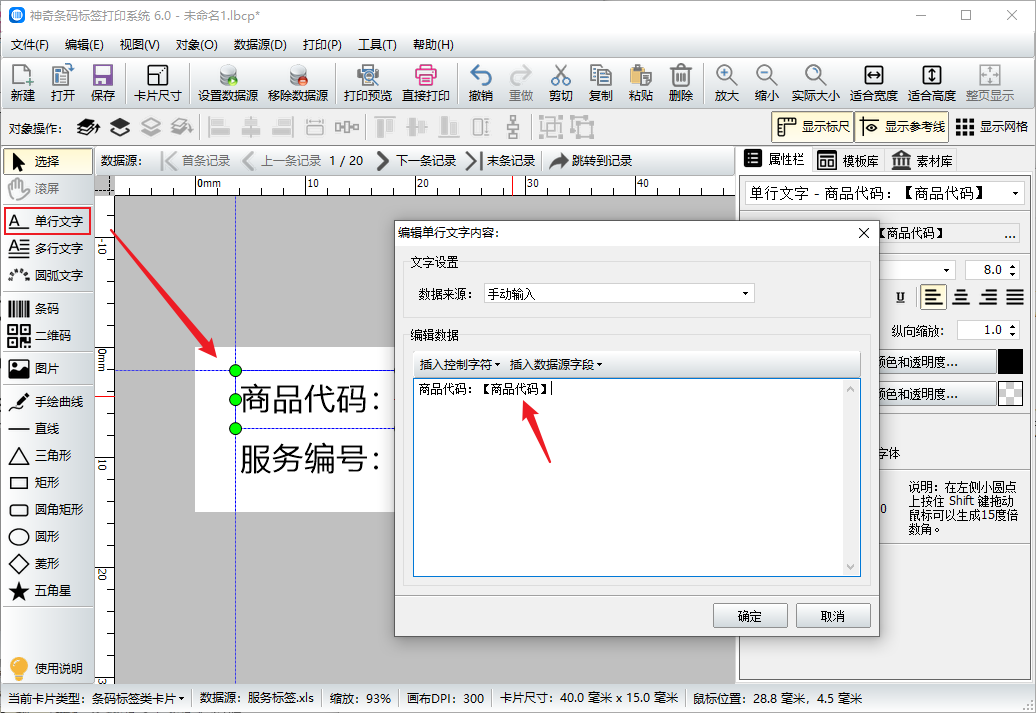This screenshot has width=1036, height=713.
Task: Click the 设置数据源 toolbar icon
Action: (x=227, y=83)
